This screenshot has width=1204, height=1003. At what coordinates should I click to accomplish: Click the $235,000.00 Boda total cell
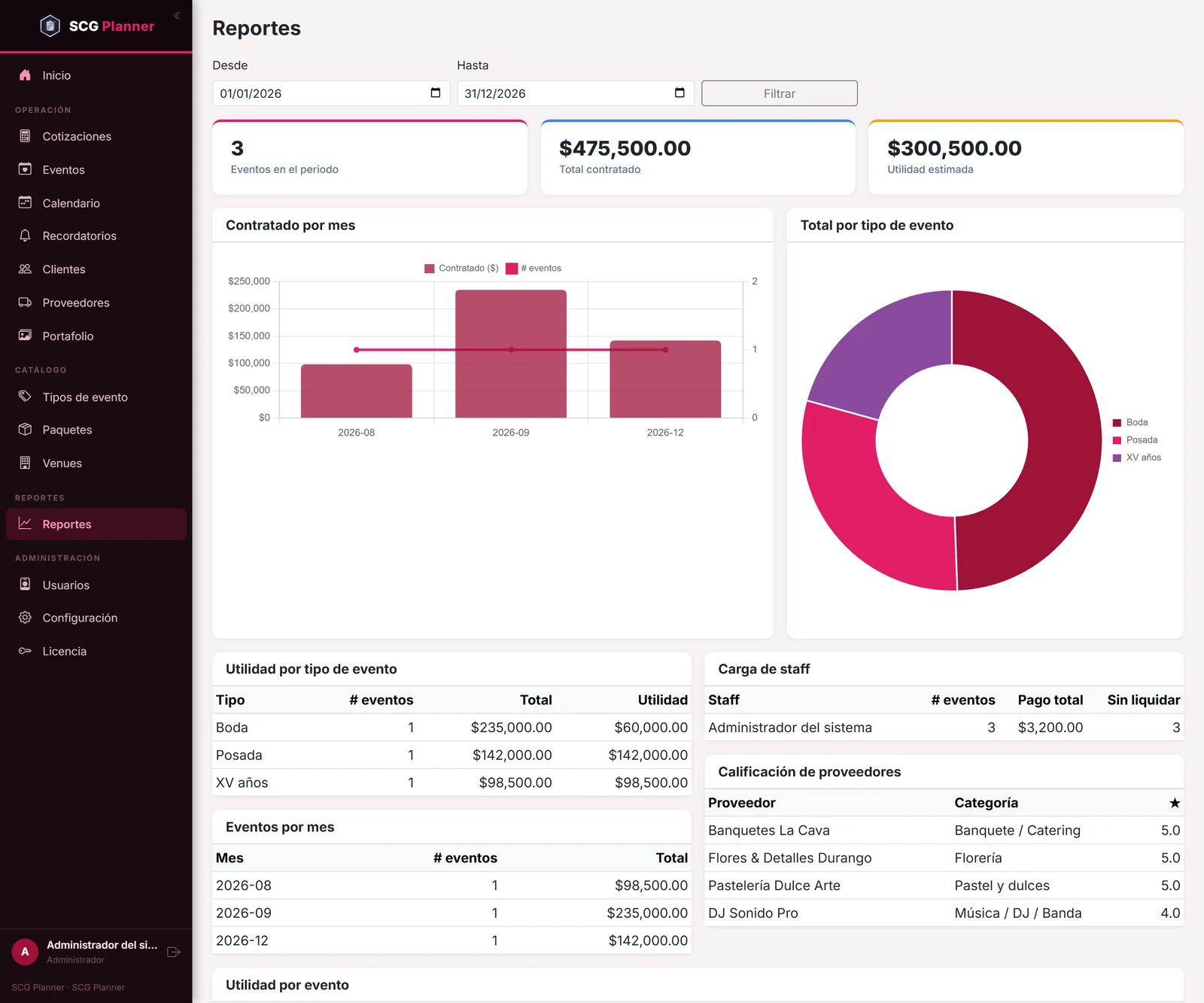tap(512, 728)
